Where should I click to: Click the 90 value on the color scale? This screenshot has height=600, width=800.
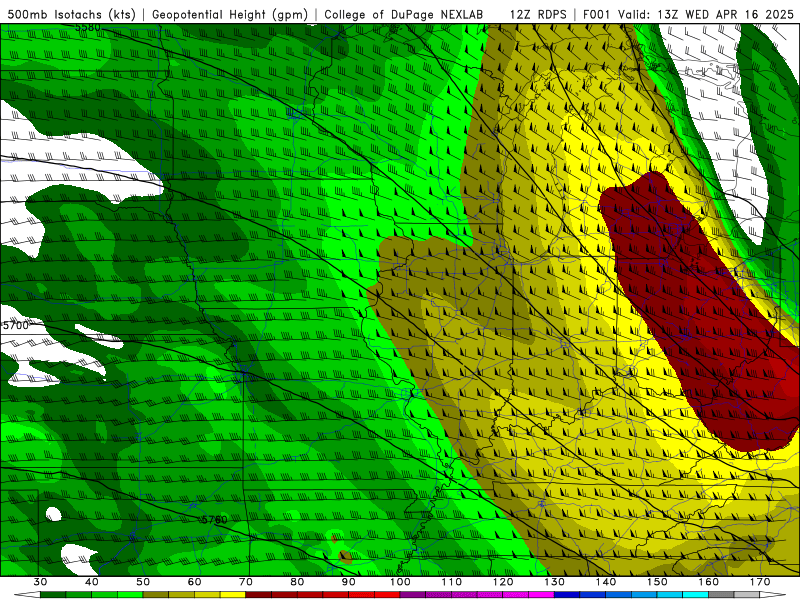348,582
